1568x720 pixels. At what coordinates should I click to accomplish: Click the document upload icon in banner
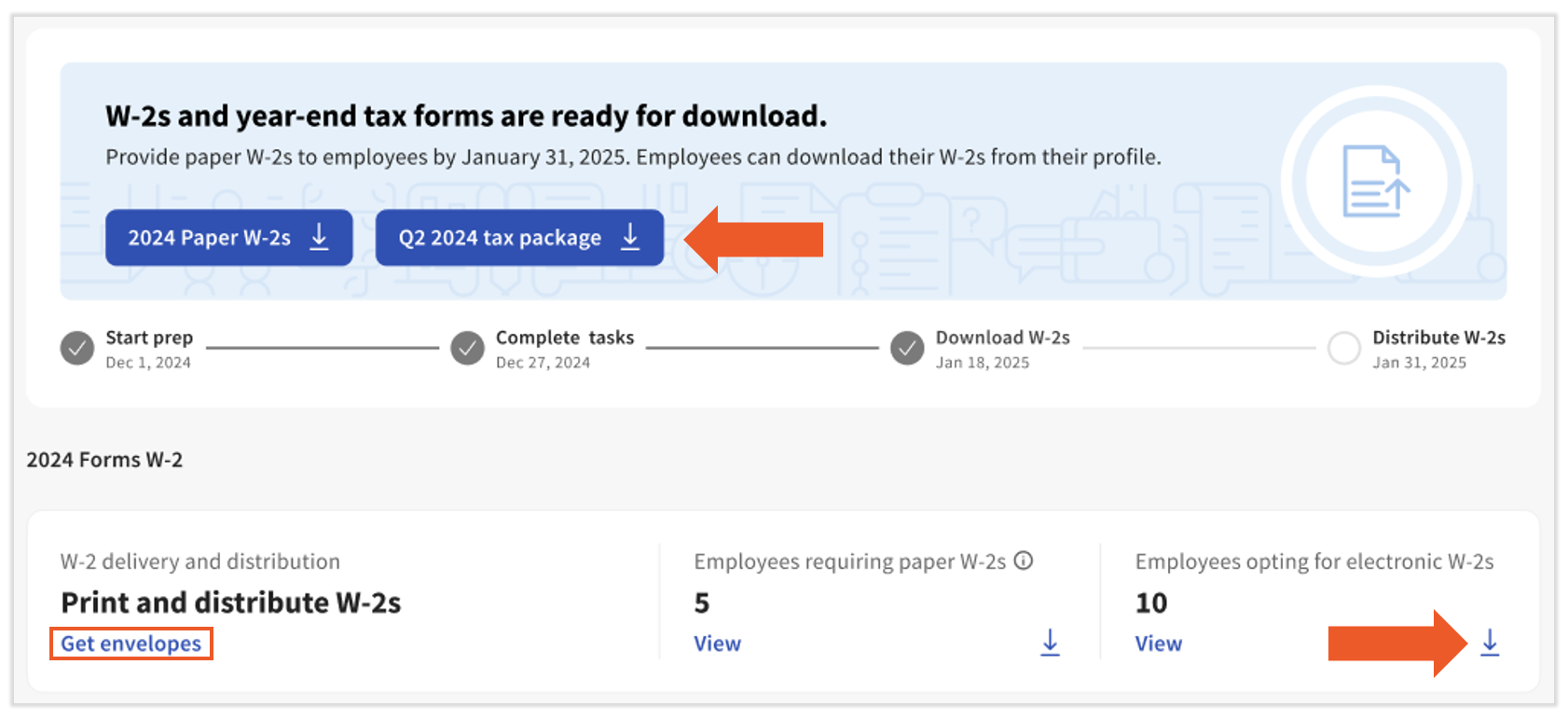pyautogui.click(x=1376, y=181)
